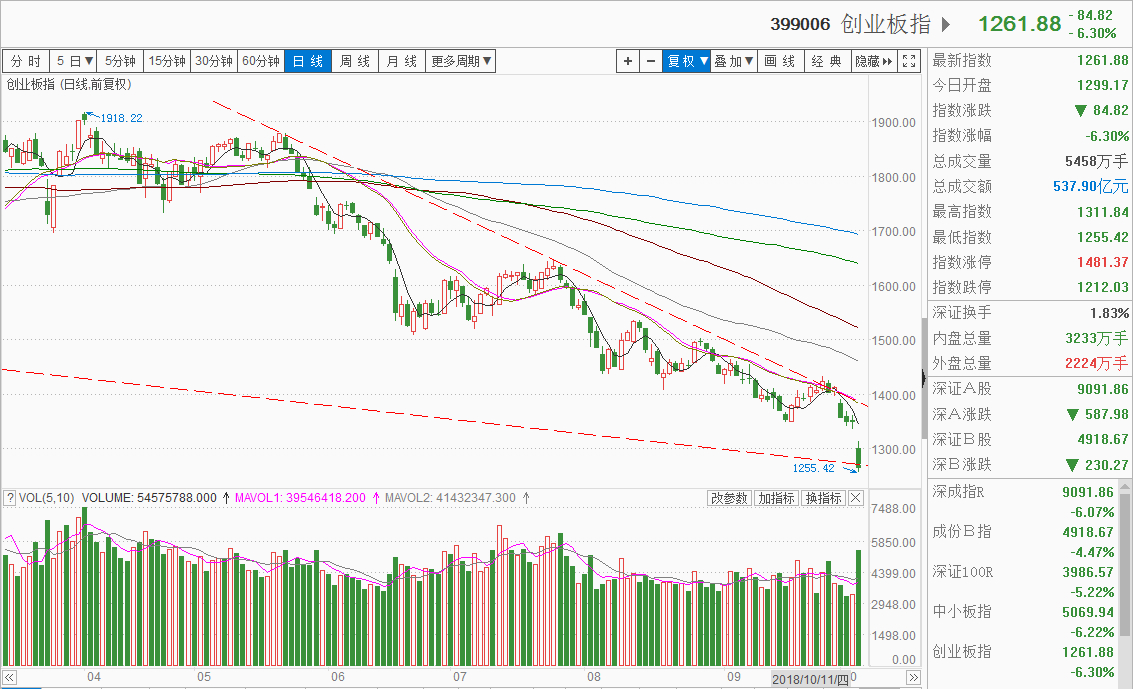
Task: Click the arrow next to 创业板指 title
Action: [946, 24]
